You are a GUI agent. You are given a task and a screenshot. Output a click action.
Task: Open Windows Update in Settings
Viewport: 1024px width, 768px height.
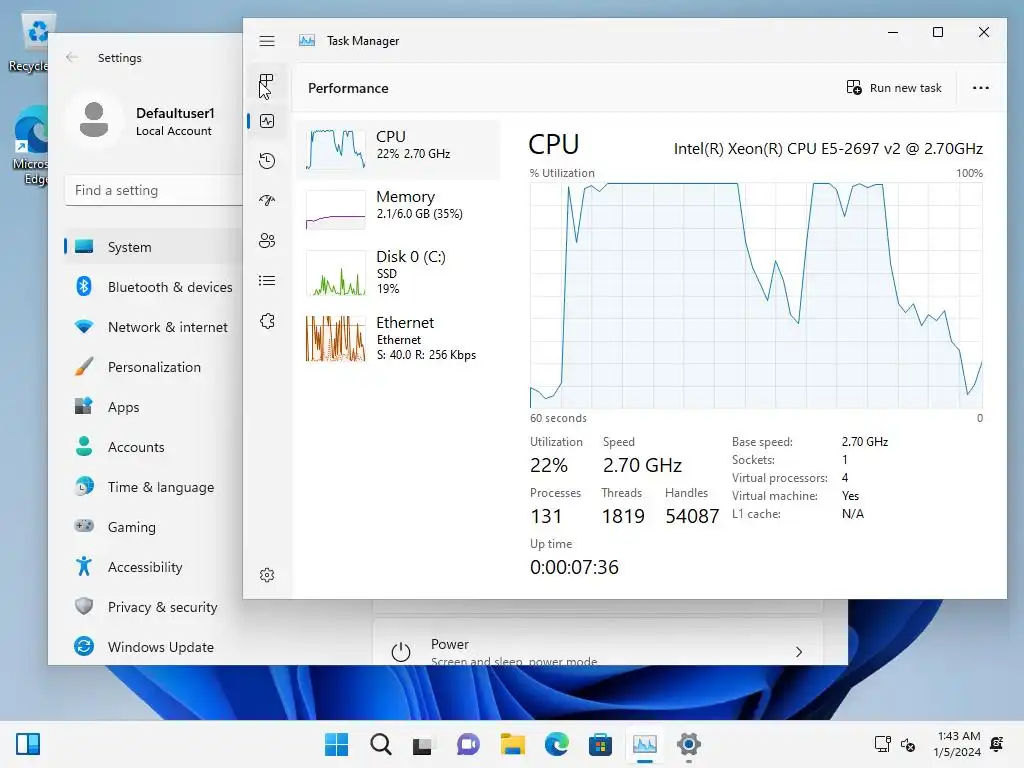coord(154,647)
